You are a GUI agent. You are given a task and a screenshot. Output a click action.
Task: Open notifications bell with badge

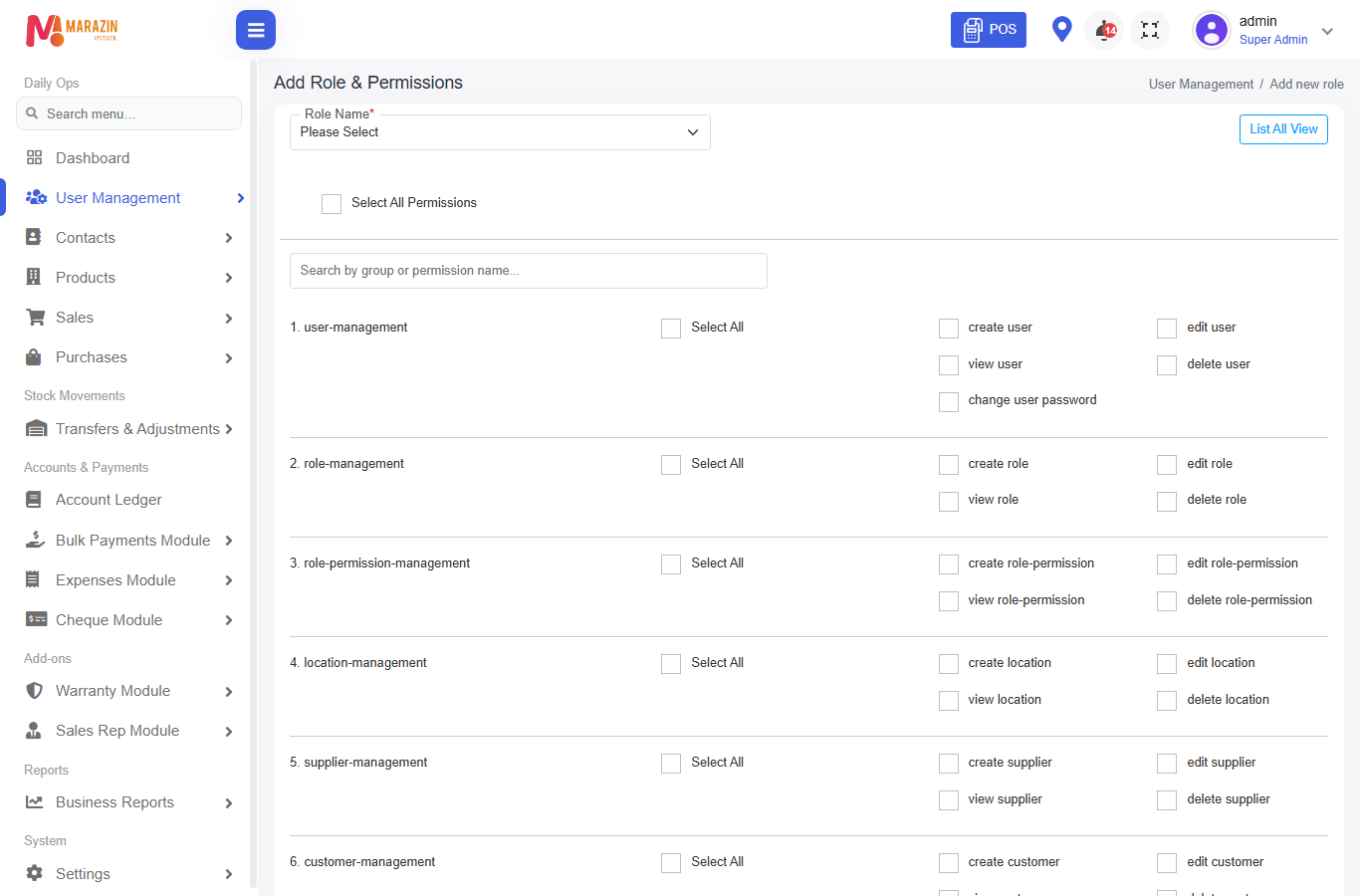(1105, 30)
